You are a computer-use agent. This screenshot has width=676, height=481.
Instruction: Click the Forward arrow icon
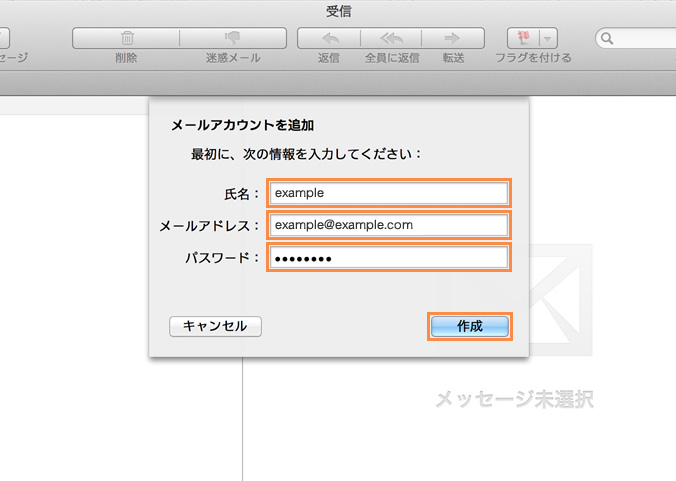pos(452,38)
